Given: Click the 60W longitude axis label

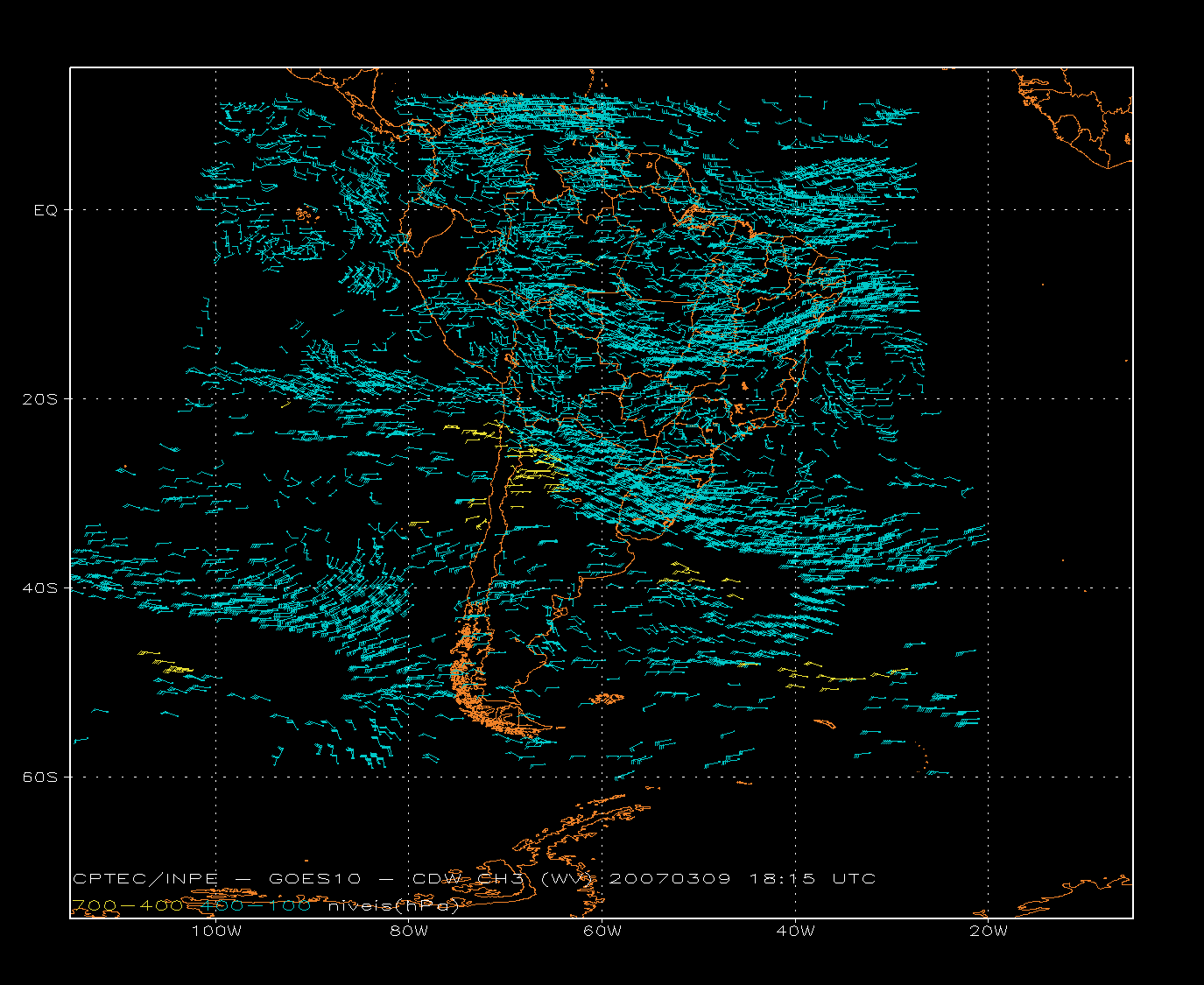Looking at the screenshot, I should [602, 932].
